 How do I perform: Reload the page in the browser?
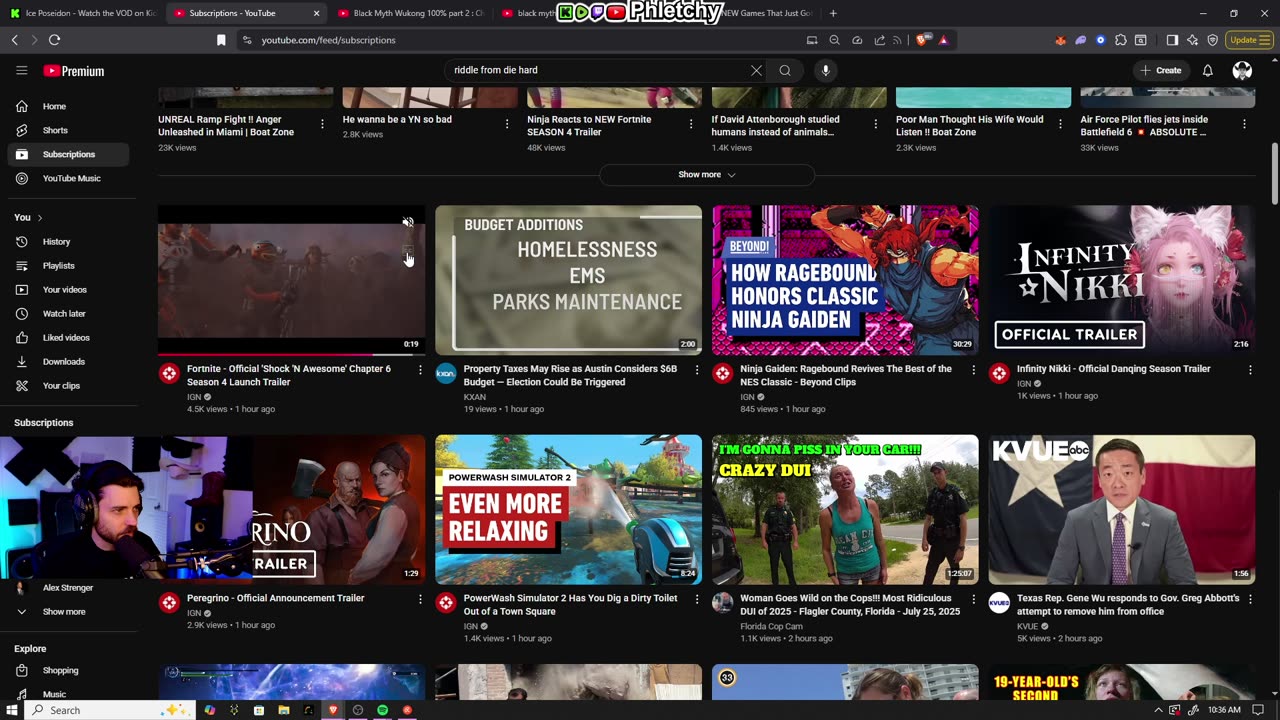54,40
